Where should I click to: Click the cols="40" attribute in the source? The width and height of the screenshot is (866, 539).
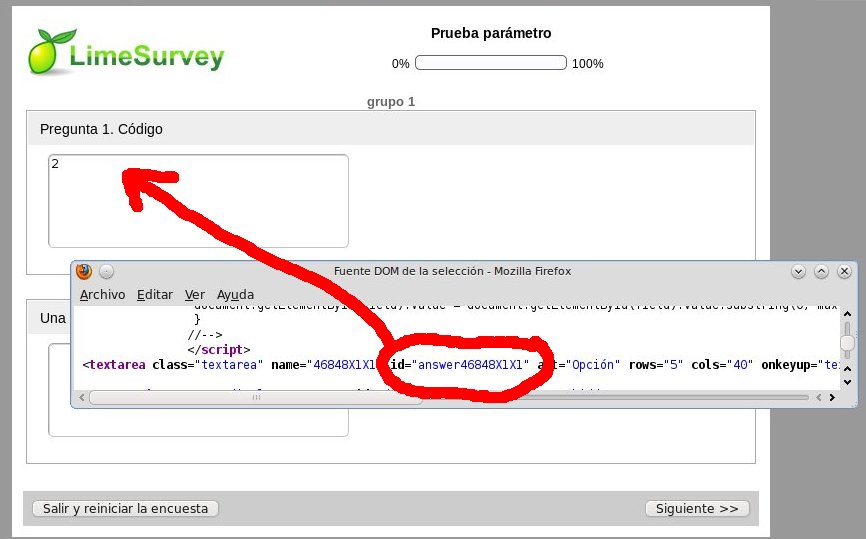pyautogui.click(x=722, y=365)
